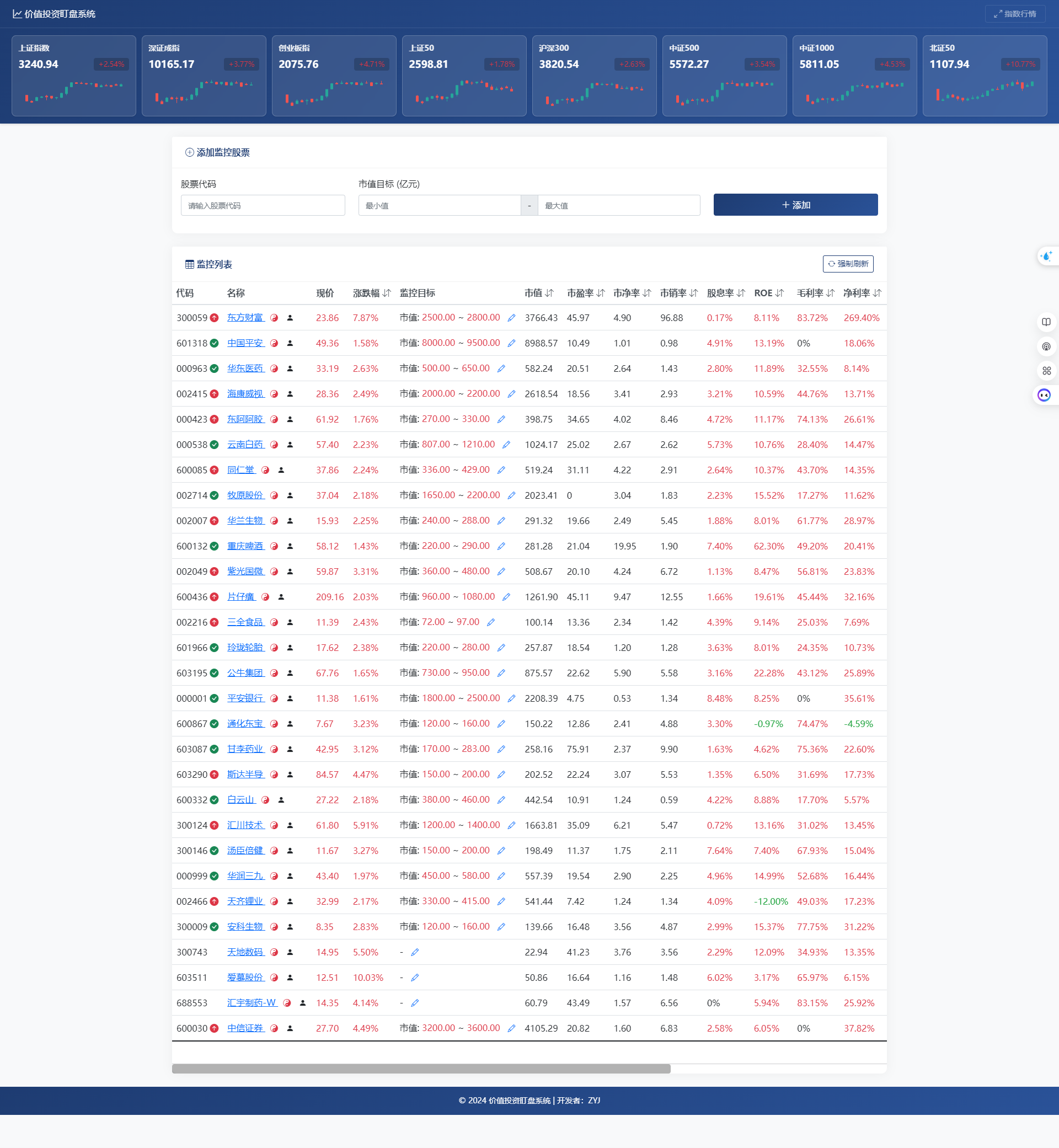Sort table by 涨跌幅 column
The image size is (1059, 1148).
point(387,293)
